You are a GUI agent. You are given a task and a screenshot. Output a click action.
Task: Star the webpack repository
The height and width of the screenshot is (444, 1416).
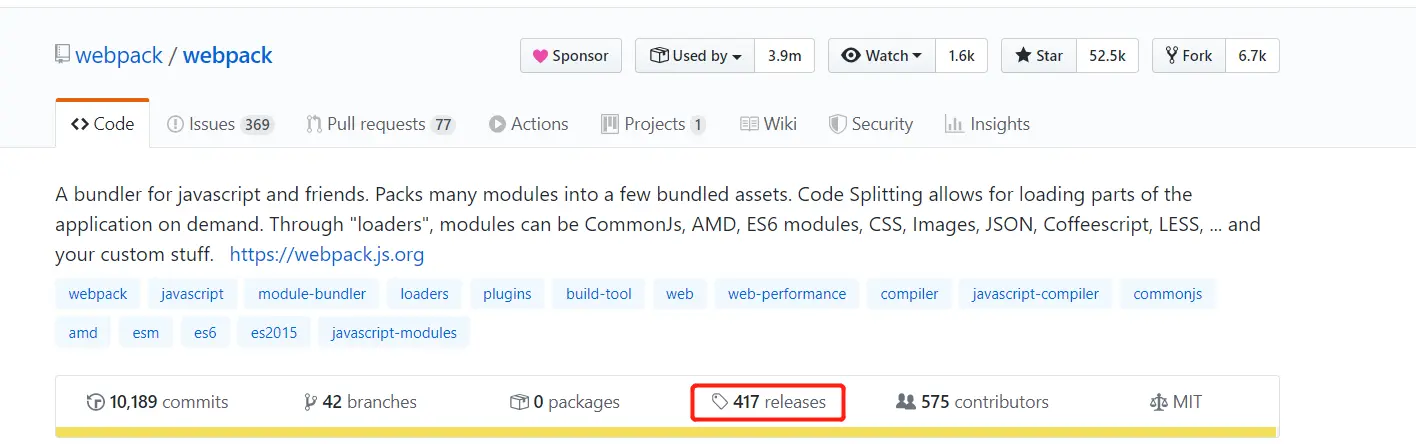[1039, 56]
